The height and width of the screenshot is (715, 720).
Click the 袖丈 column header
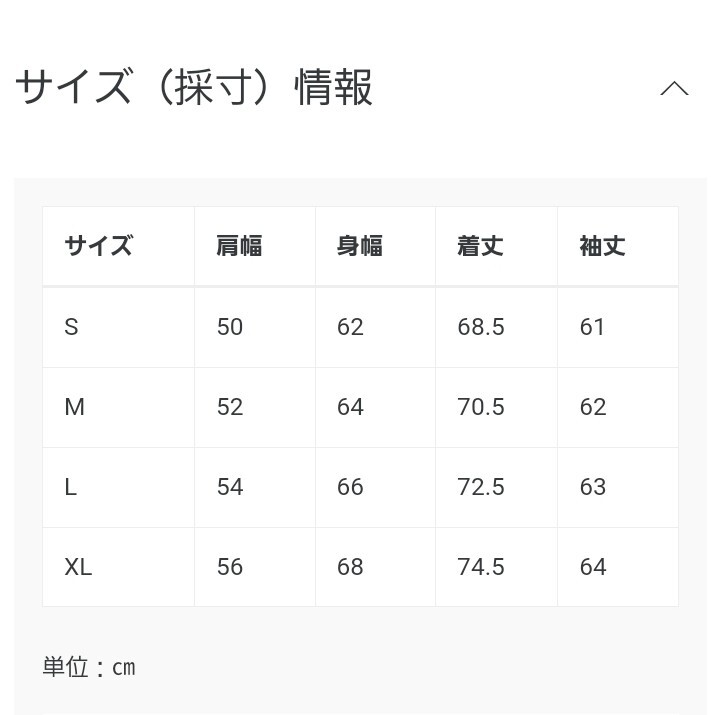click(x=602, y=246)
